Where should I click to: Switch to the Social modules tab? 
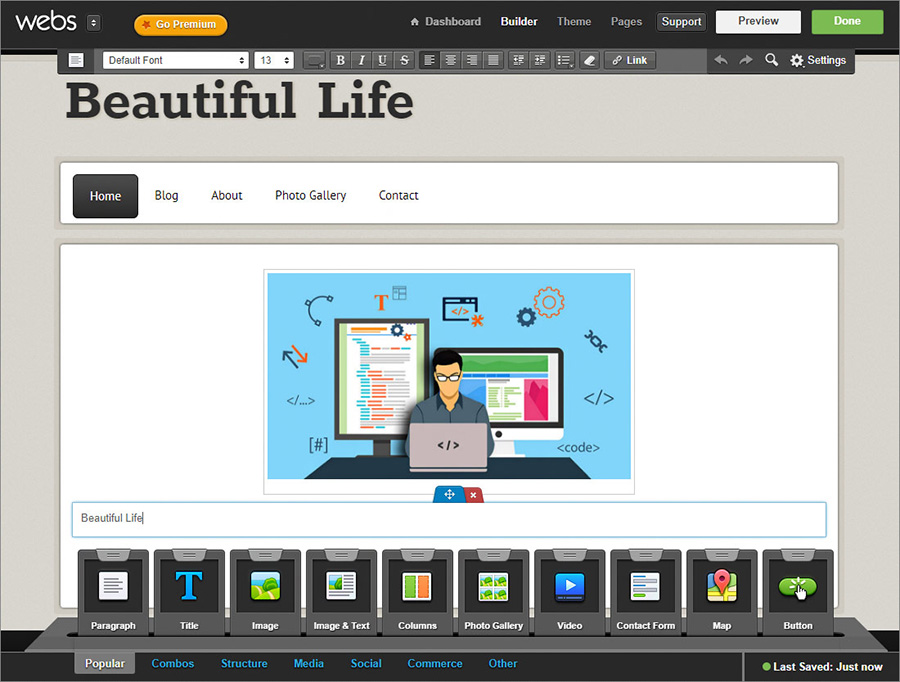(x=366, y=663)
